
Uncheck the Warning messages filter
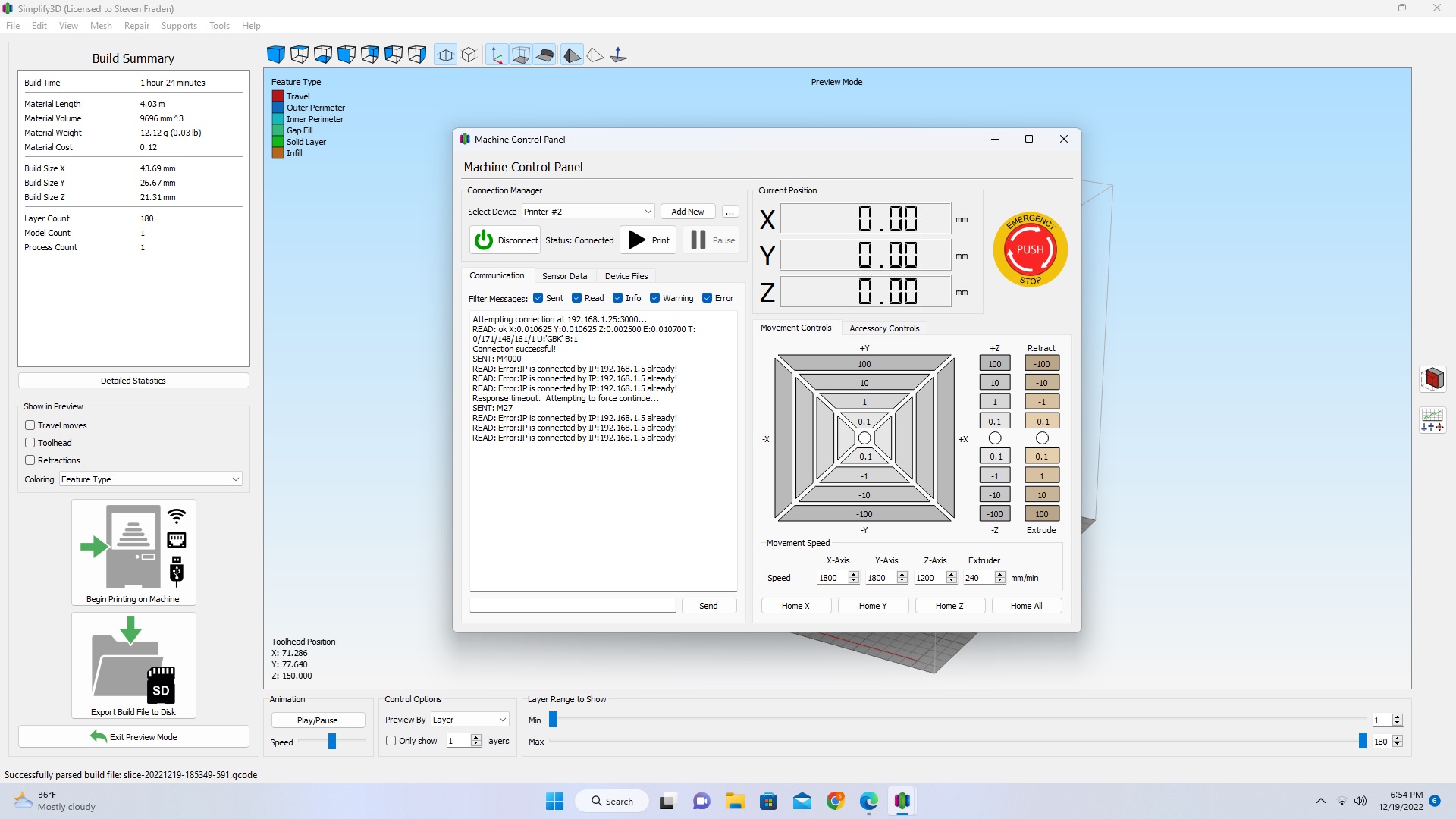655,298
